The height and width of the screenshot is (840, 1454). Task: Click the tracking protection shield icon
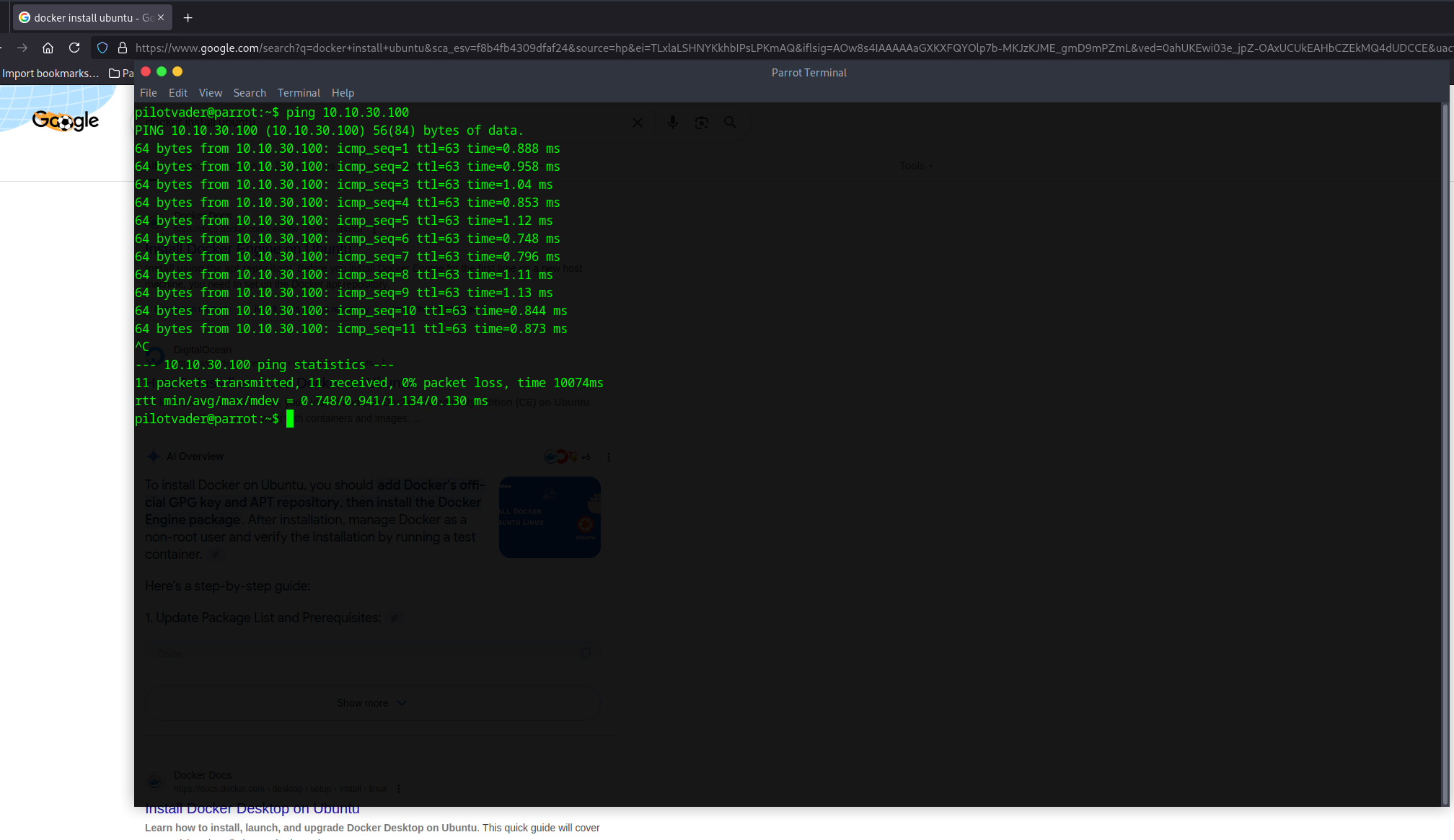(102, 48)
